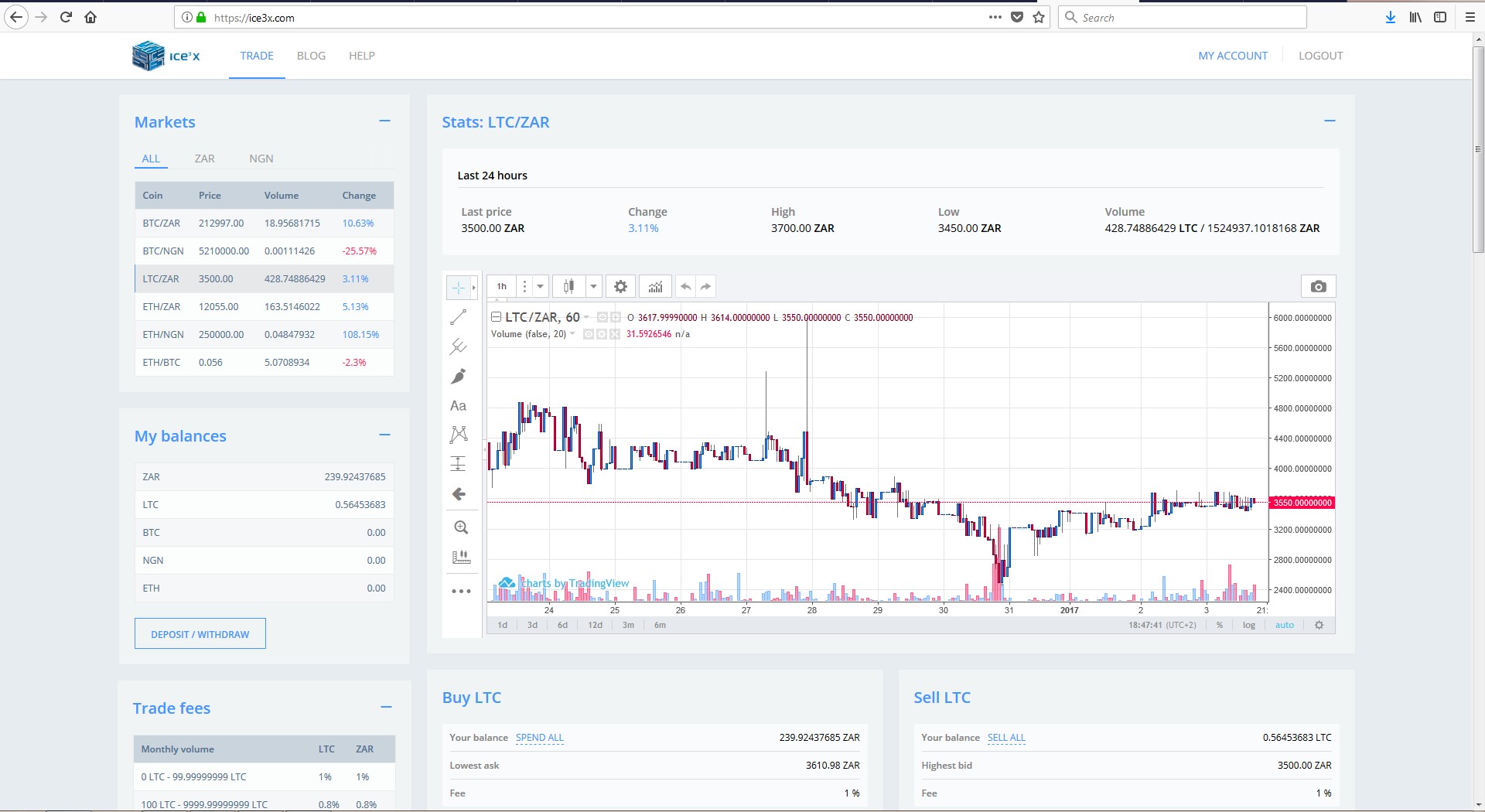Collapse the Trade fees panel
Screen dimensions: 1485x812
pos(387,708)
